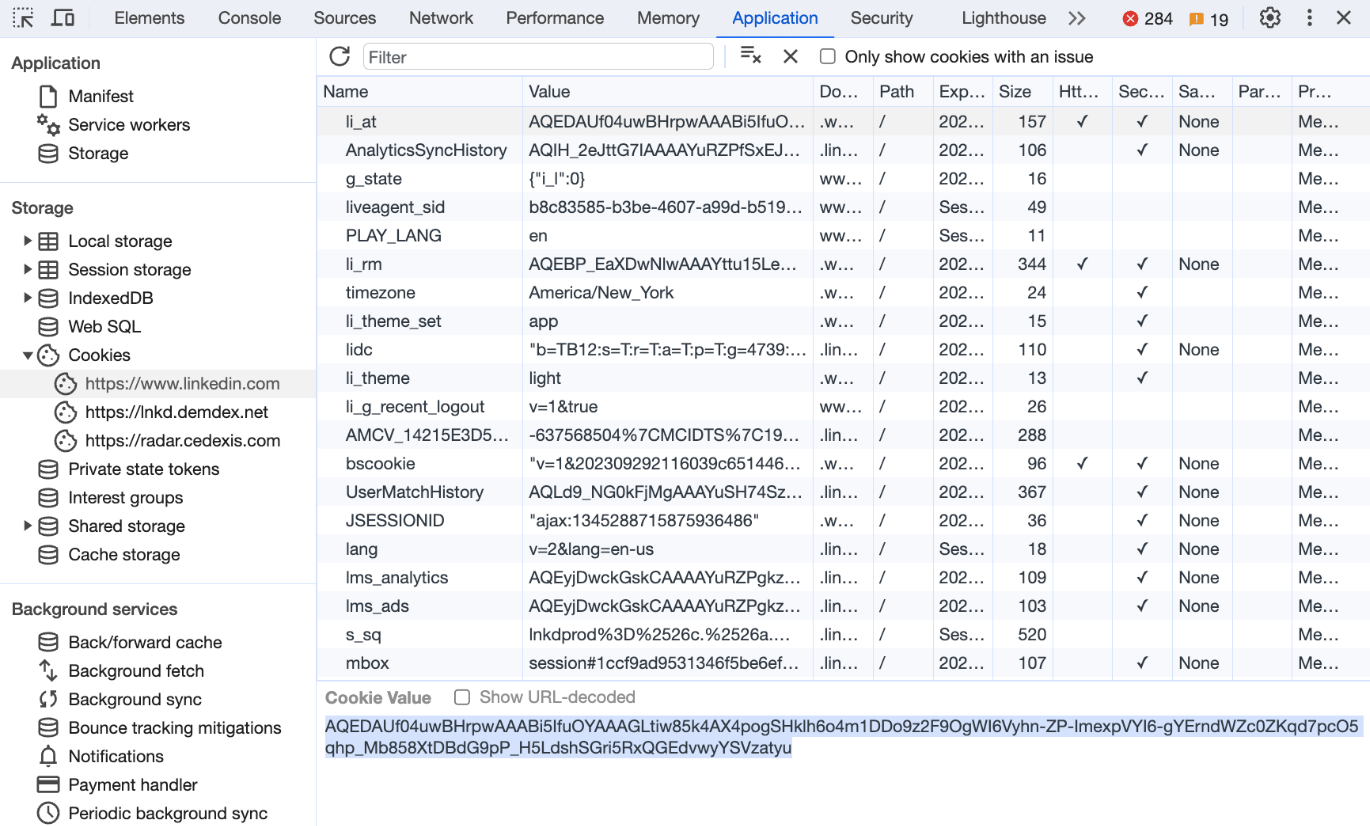The height and width of the screenshot is (826, 1370).
Task: Select the timezone cookie row
Action: pyautogui.click(x=843, y=293)
